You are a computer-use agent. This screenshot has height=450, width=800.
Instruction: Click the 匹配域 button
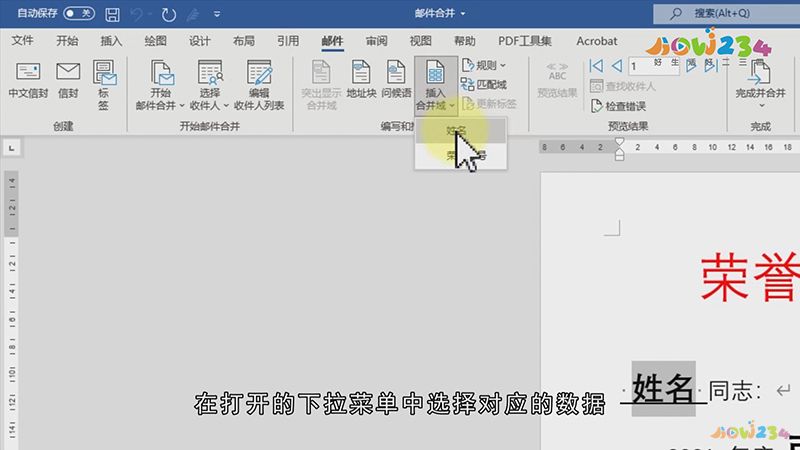point(484,85)
